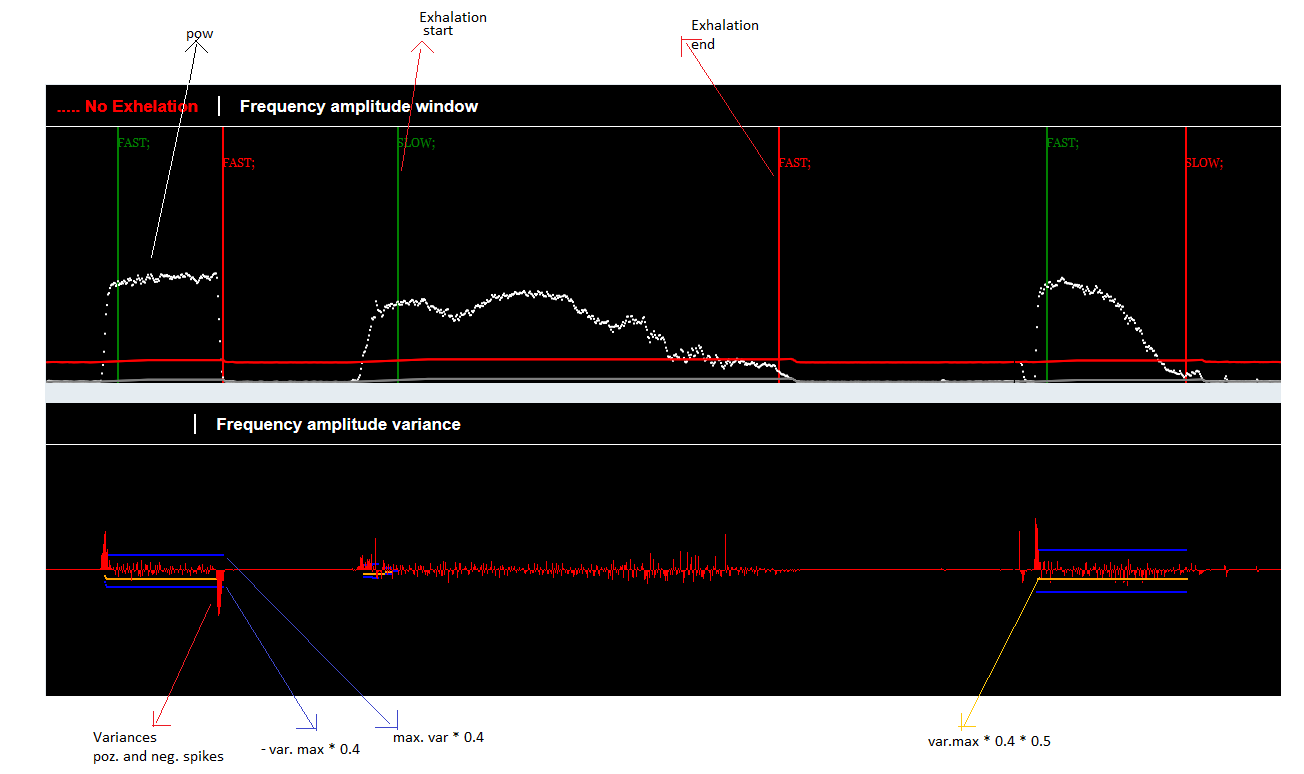This screenshot has width=1304, height=774.
Task: Select the 'Exhalation end' annotation text
Action: 724,34
